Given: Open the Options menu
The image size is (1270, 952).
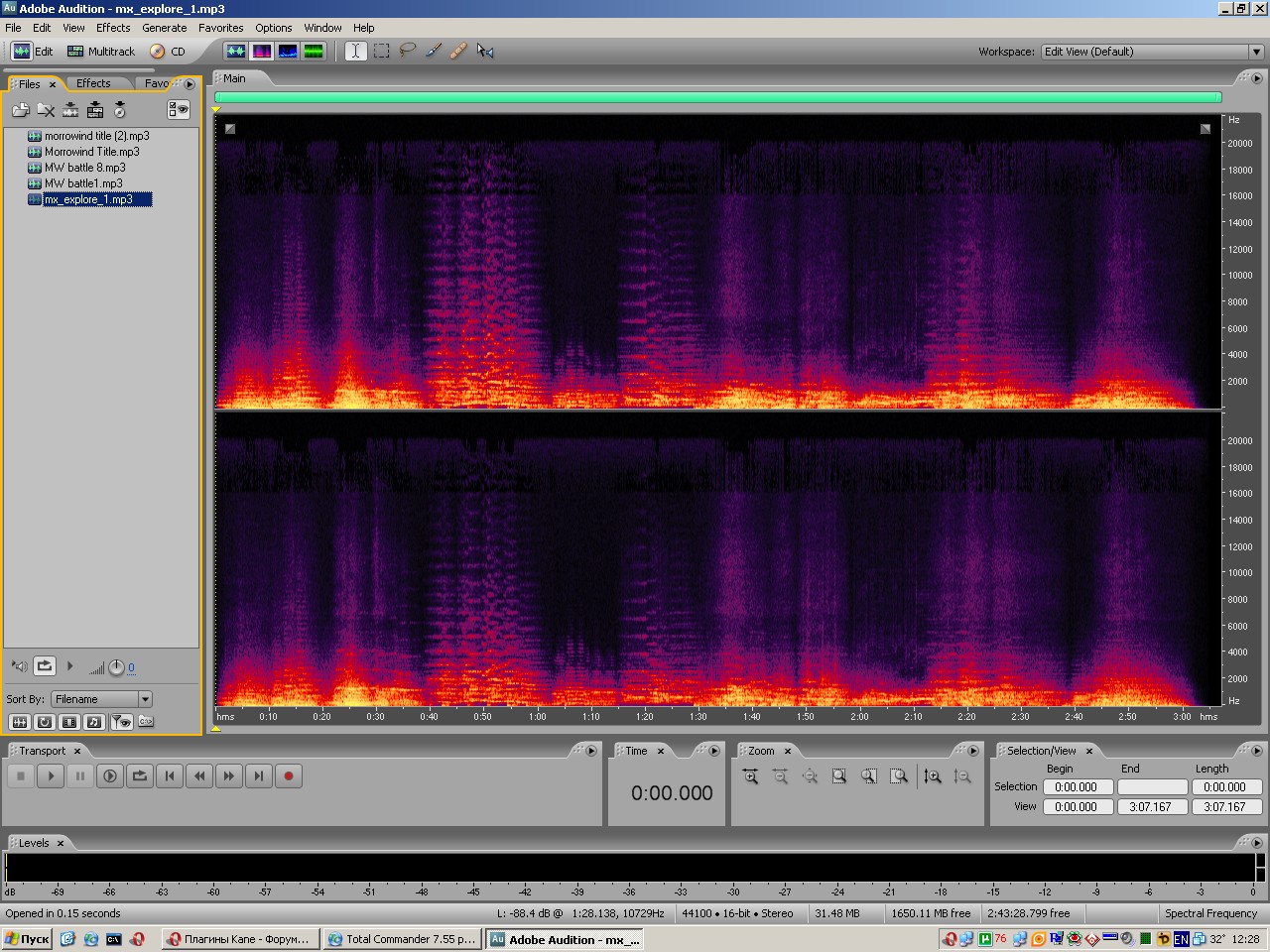Looking at the screenshot, I should click(273, 28).
